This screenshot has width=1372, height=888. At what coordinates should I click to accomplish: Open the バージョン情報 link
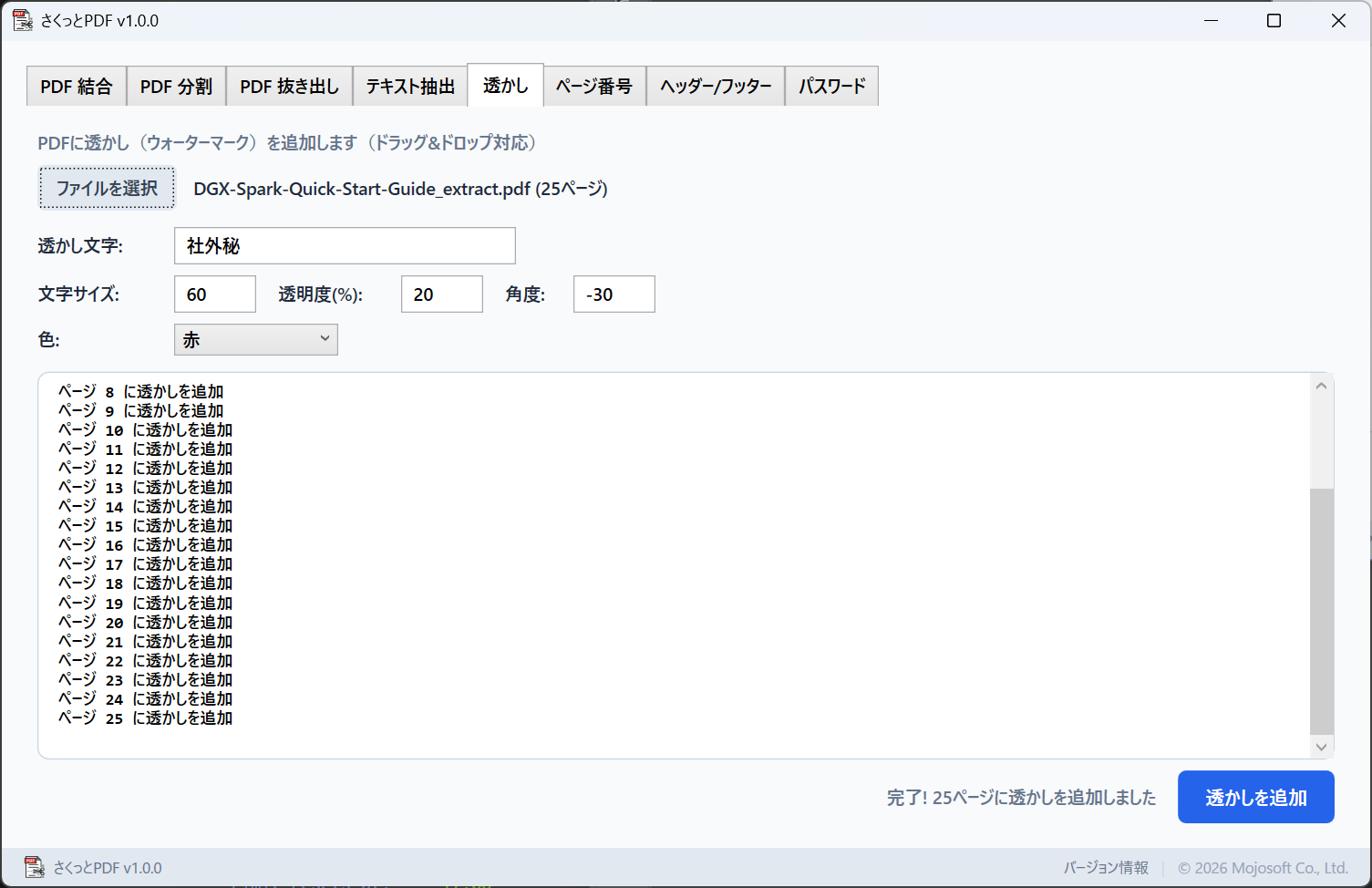pos(1105,868)
